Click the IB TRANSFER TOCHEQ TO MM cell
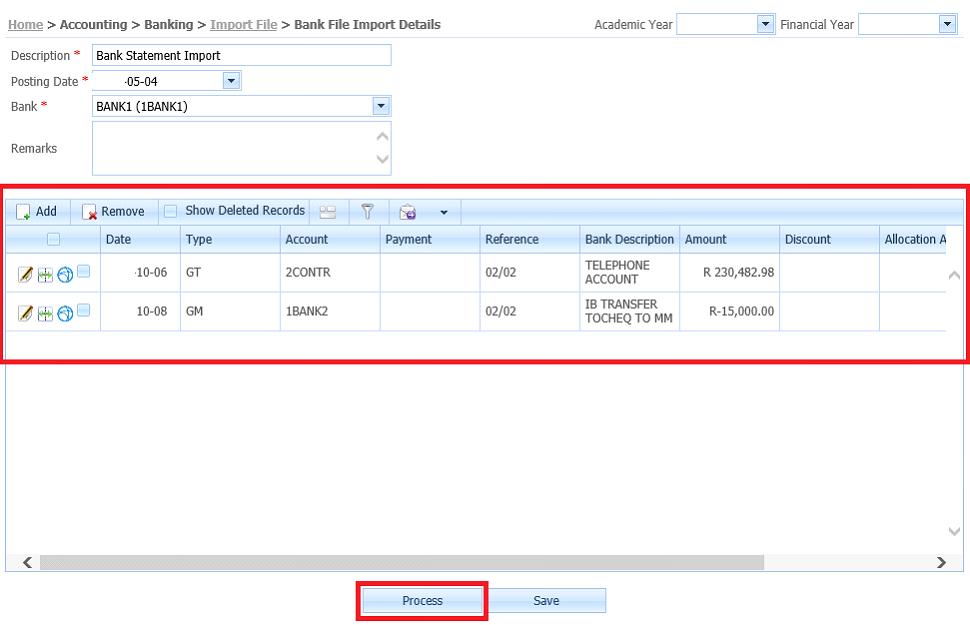Viewport: 970px width, 625px height. click(x=630, y=311)
